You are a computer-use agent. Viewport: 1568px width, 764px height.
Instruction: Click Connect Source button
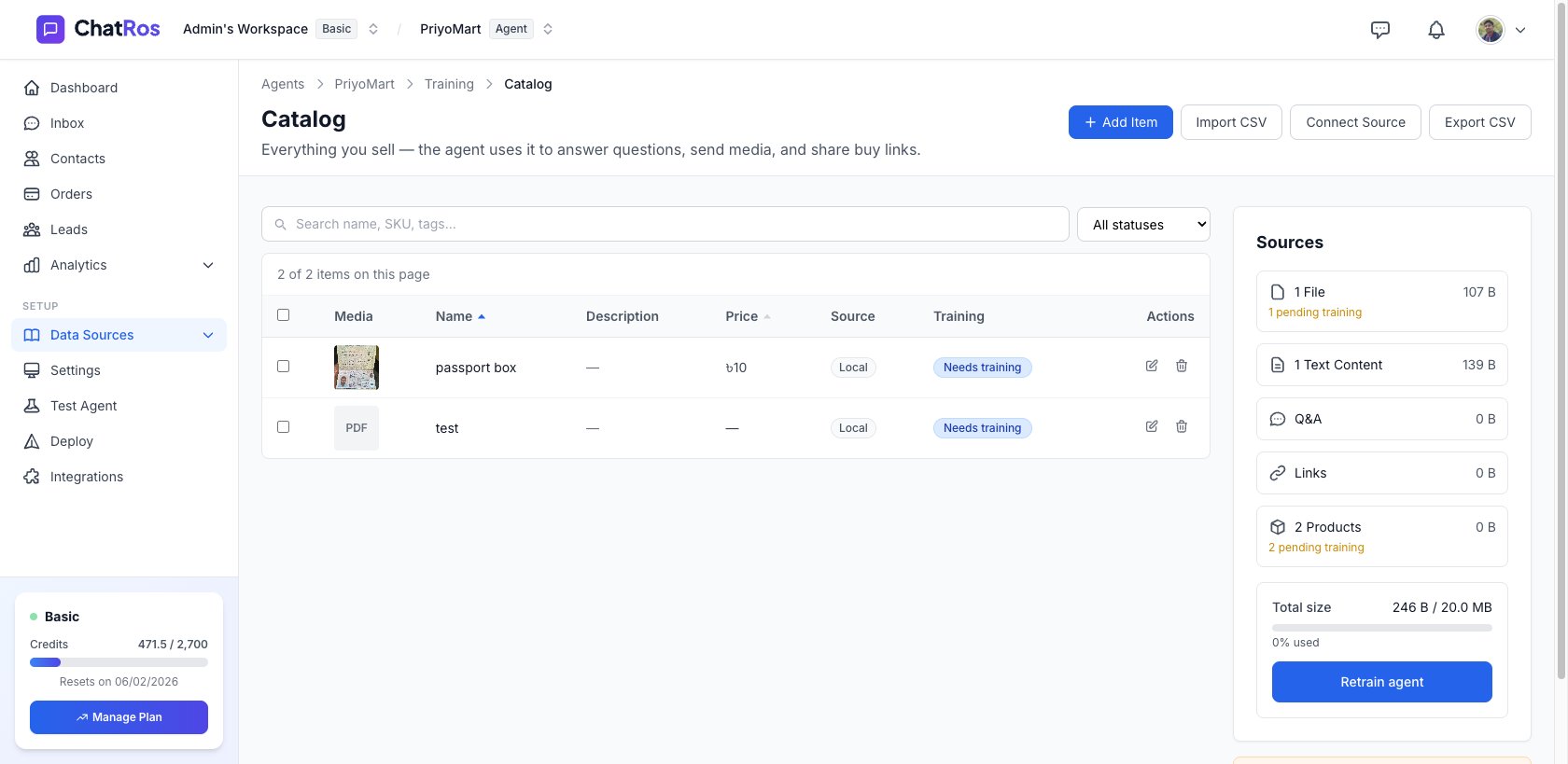(x=1355, y=122)
